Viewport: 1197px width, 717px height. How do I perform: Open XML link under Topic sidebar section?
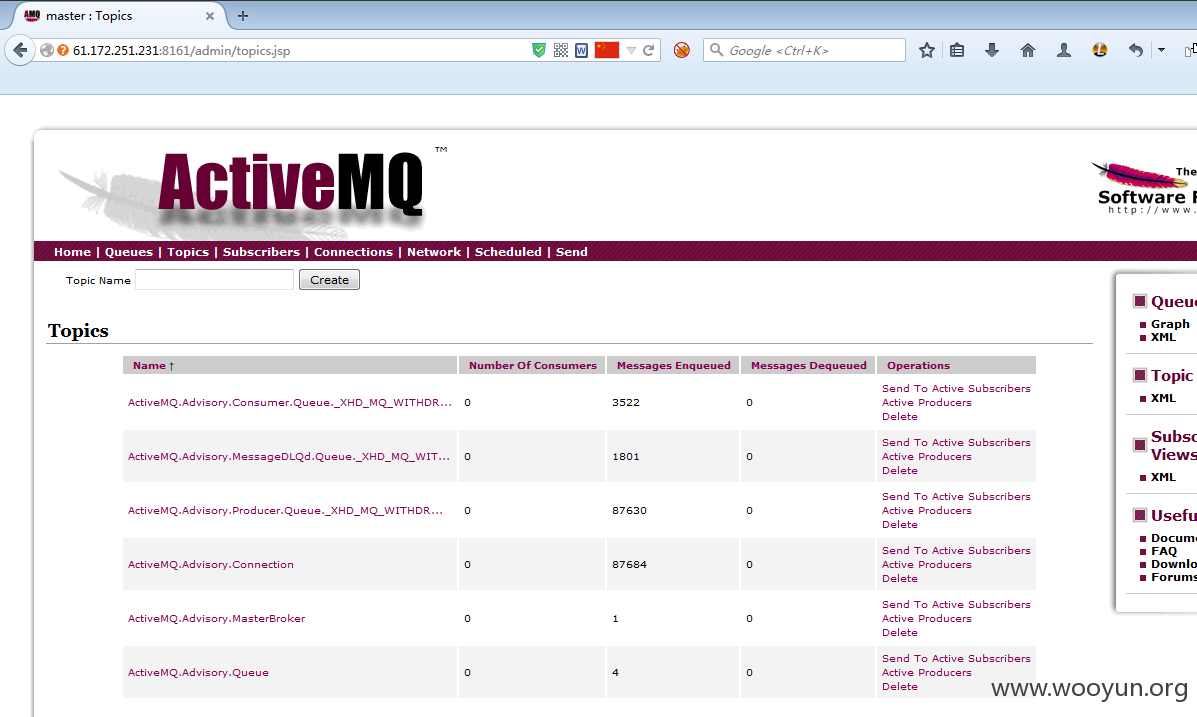pos(1163,399)
